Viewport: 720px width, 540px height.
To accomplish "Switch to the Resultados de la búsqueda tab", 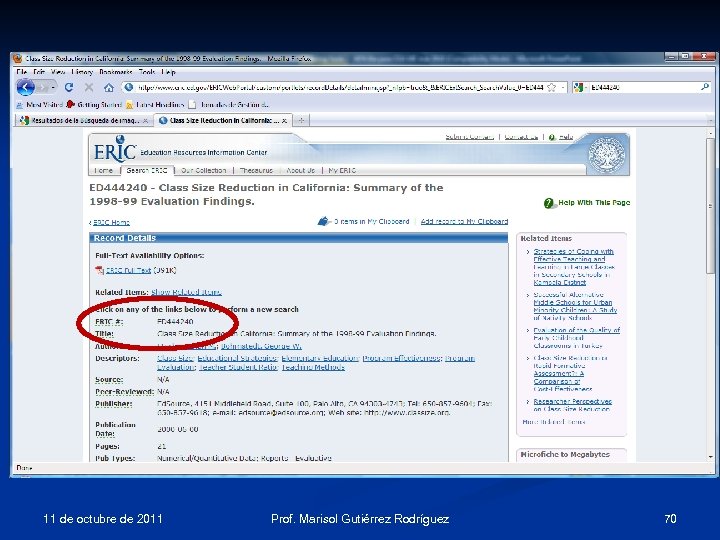I will [83, 121].
